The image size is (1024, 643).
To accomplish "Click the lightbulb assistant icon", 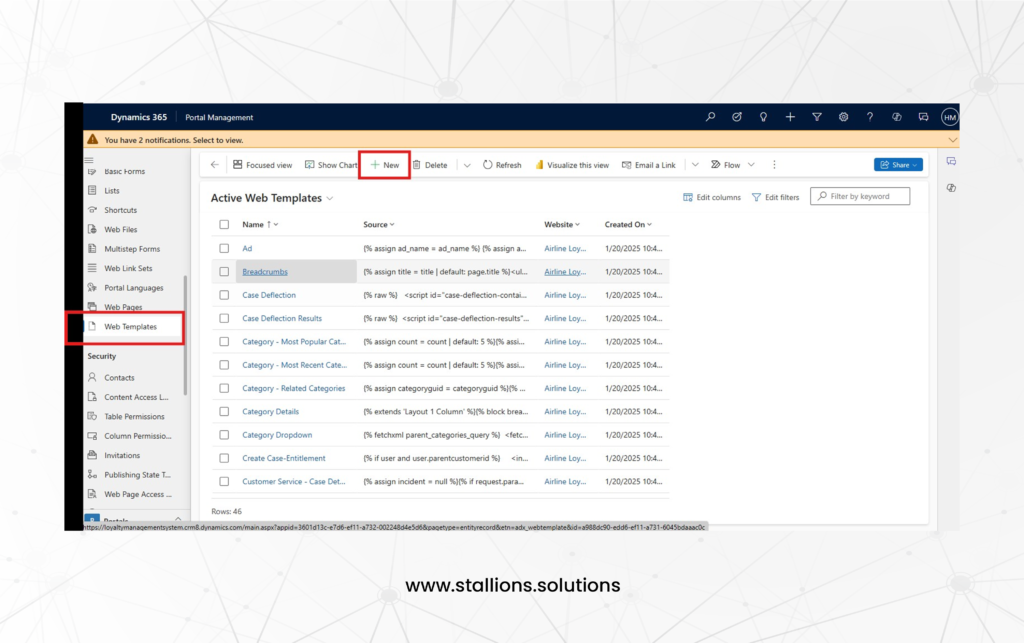I will pyautogui.click(x=763, y=117).
